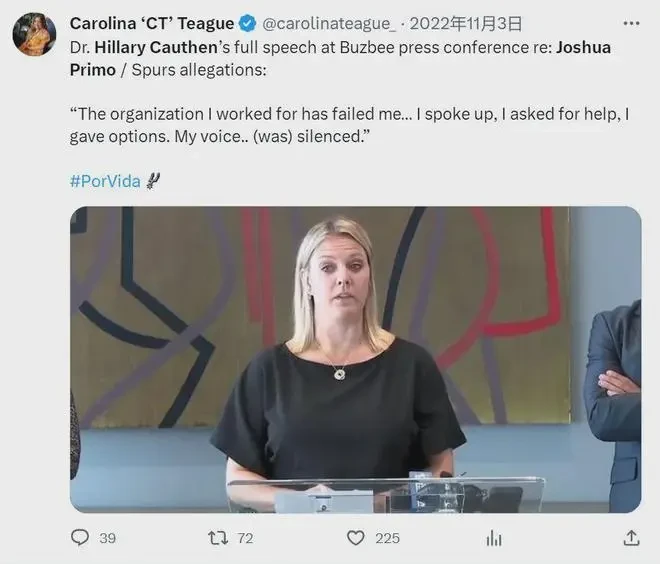
Task: Click the retweet arrows icon
Action: 218,538
